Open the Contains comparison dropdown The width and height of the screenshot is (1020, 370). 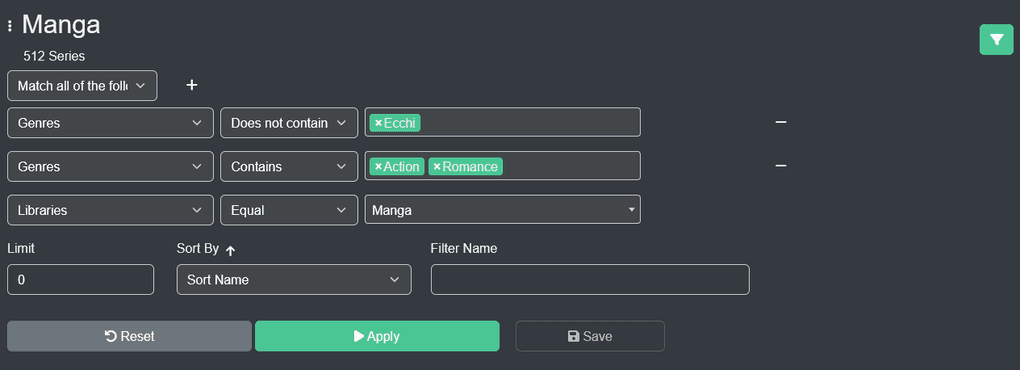[x=289, y=166]
